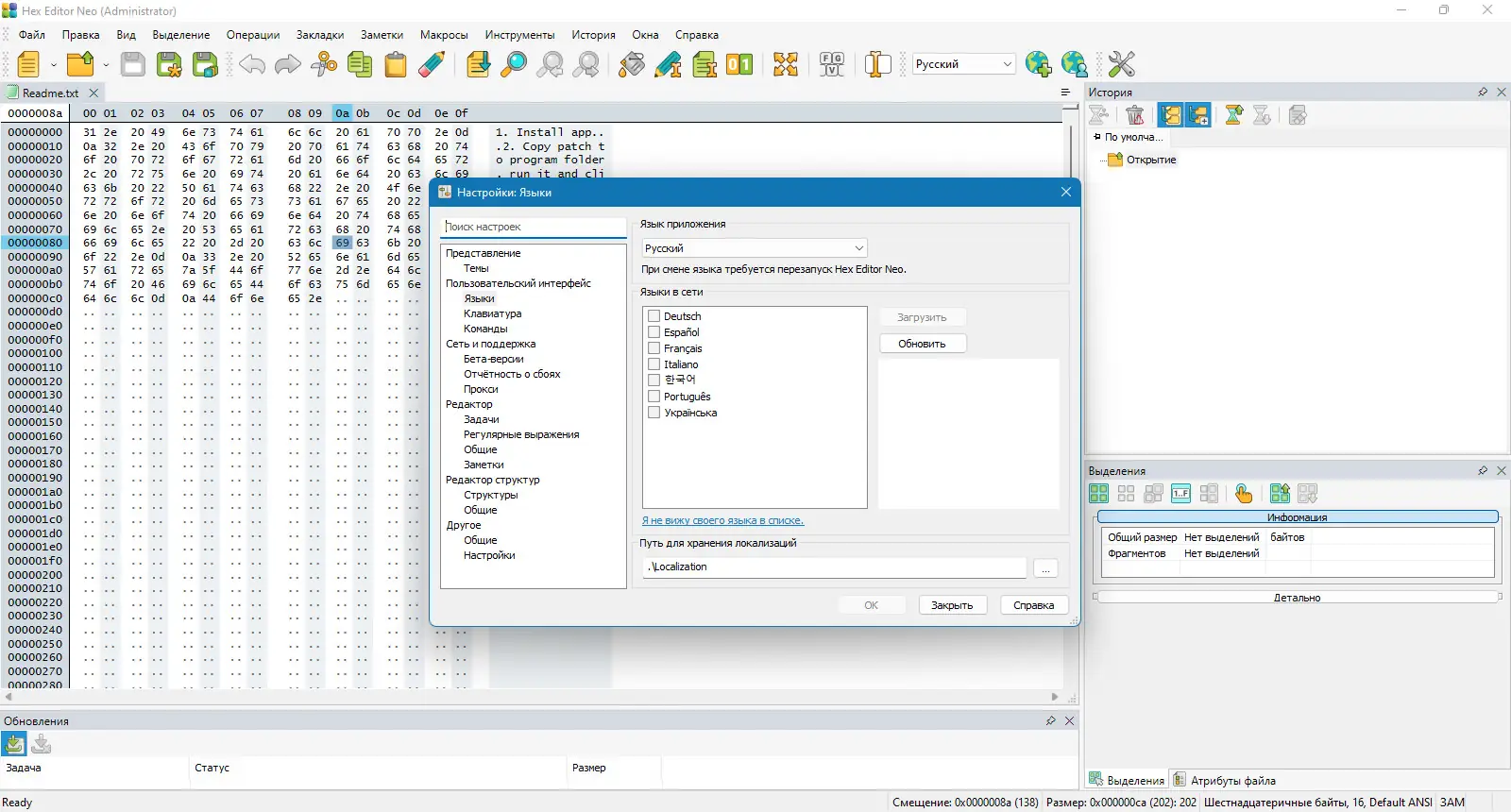Click the Open file folder icon

click(81, 64)
